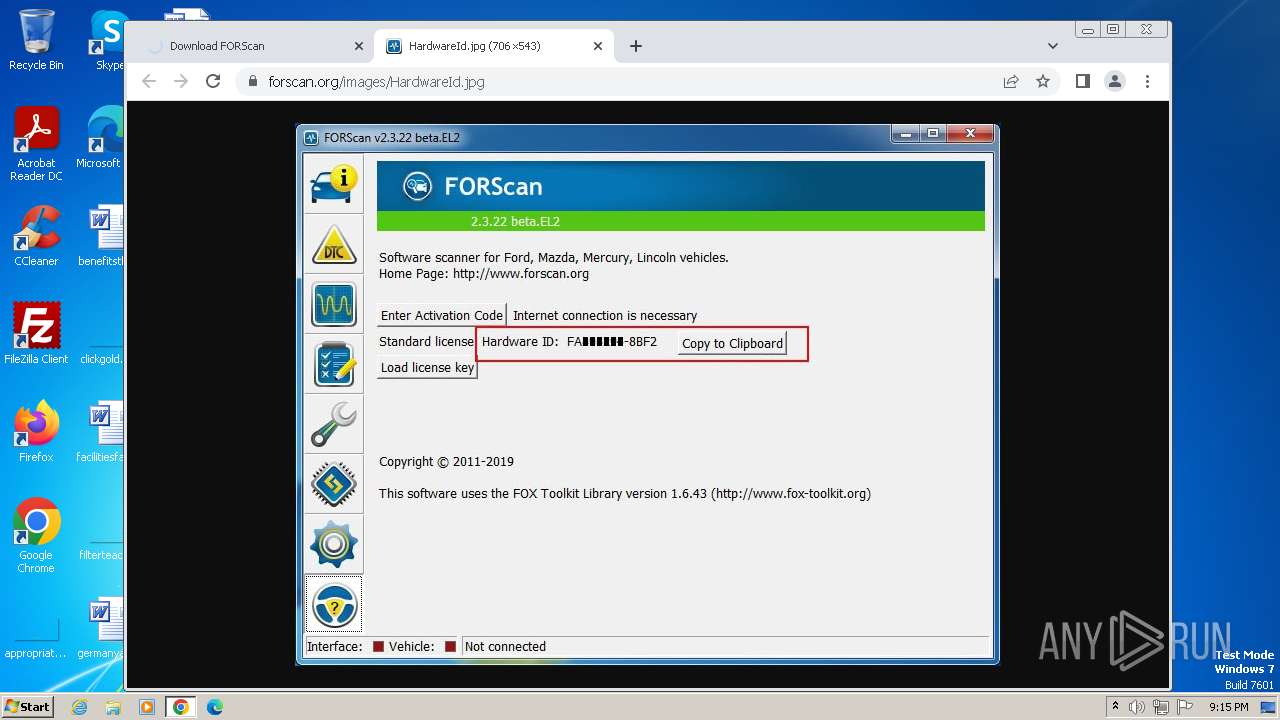Open the germany Word document on desktop

[x=101, y=627]
